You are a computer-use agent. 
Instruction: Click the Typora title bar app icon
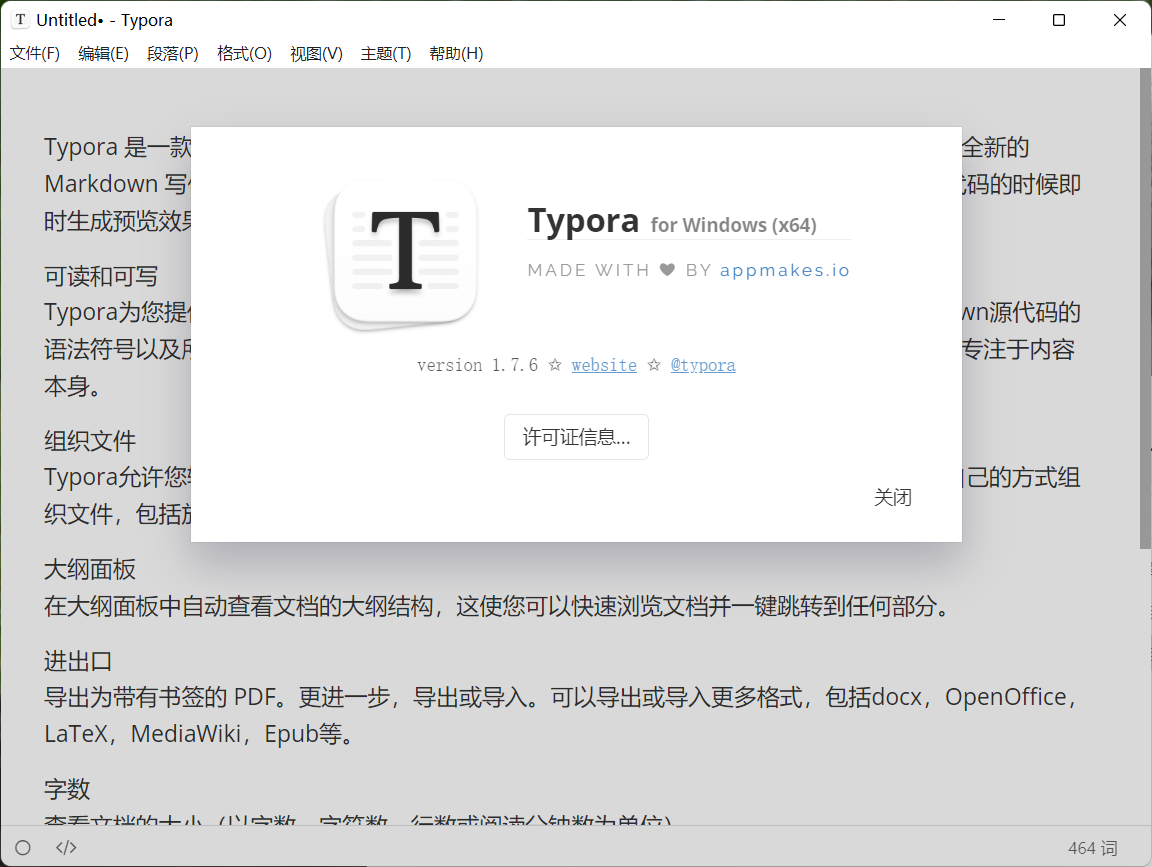[x=21, y=20]
